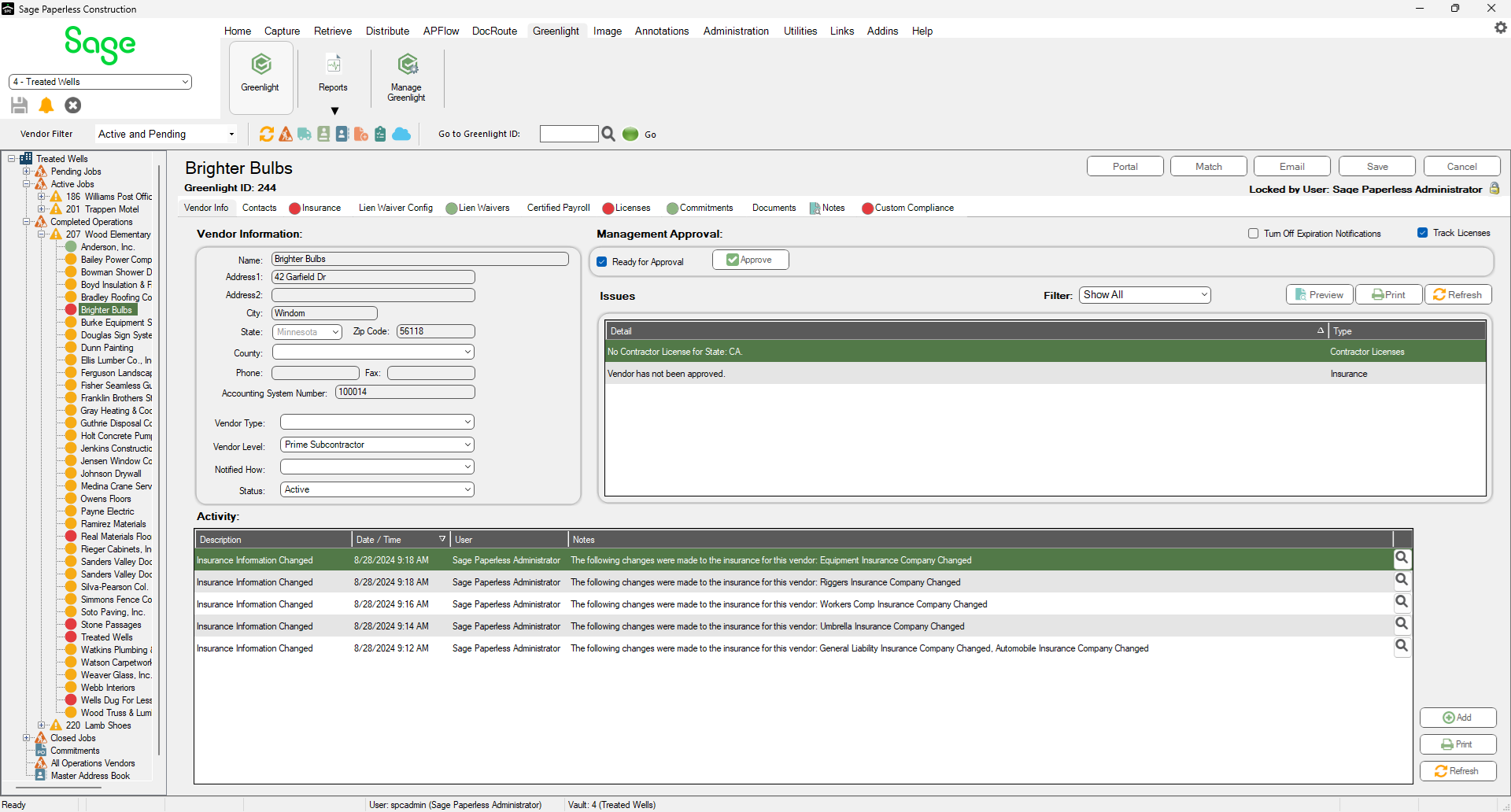The image size is (1511, 812).
Task: Click the Portal button
Action: click(x=1125, y=167)
